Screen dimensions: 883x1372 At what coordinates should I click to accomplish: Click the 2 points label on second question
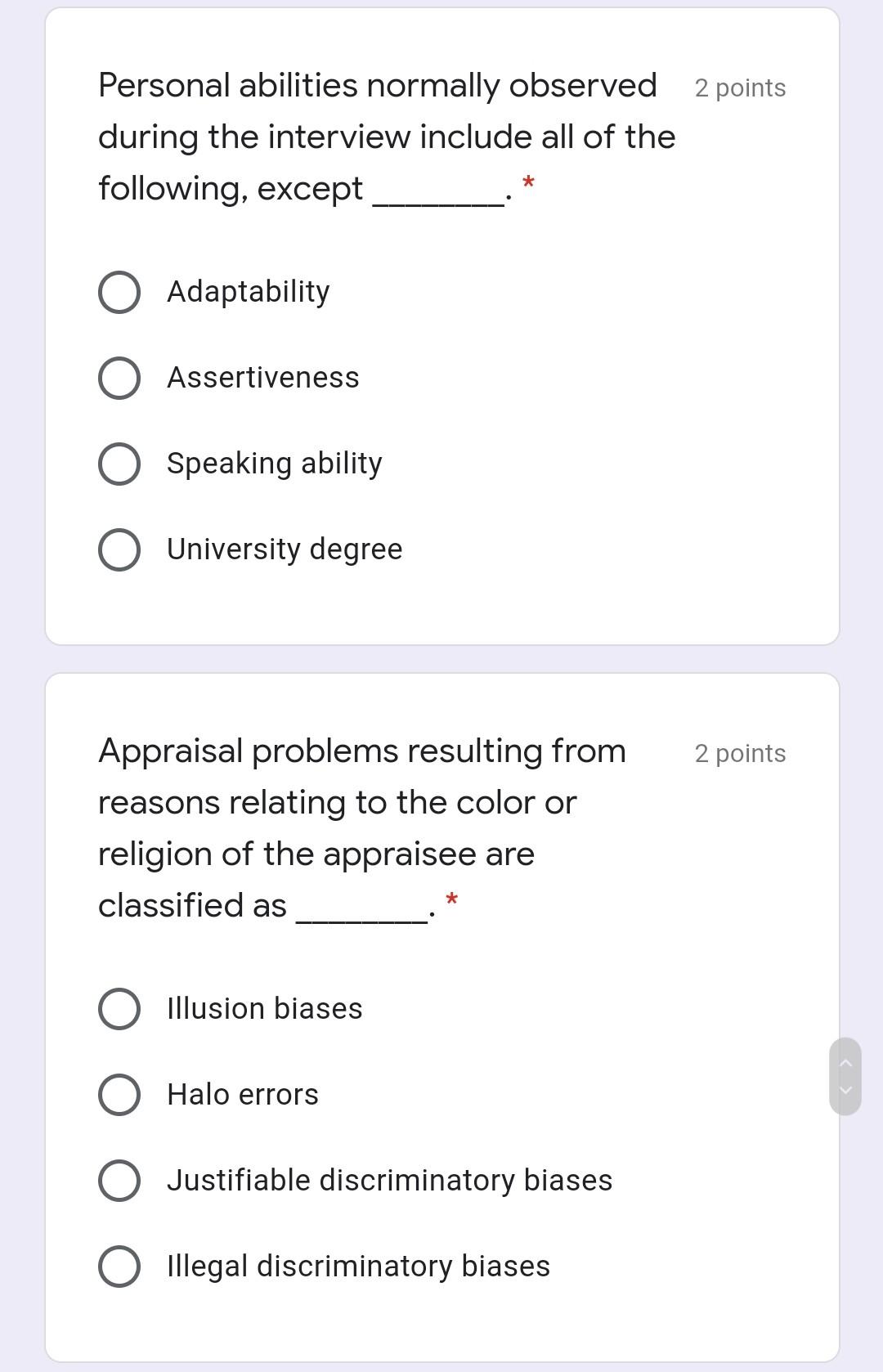tap(739, 753)
